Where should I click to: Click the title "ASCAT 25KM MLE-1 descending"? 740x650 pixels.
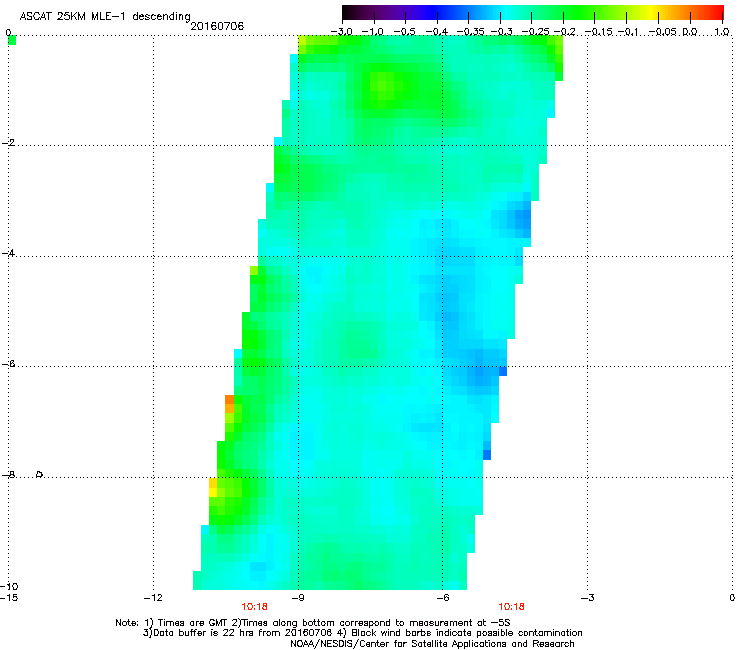pos(105,16)
